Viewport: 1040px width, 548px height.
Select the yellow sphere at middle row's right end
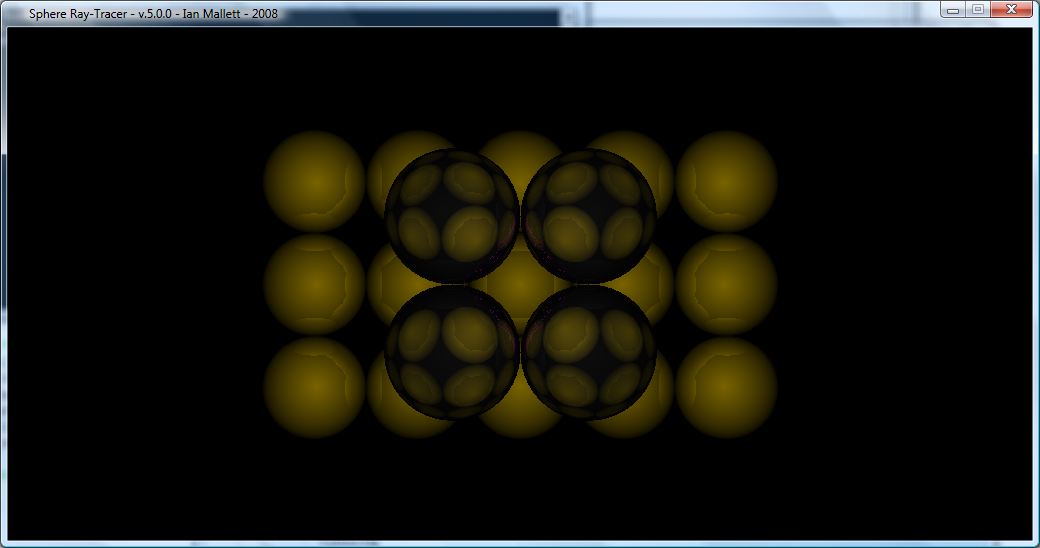pyautogui.click(x=726, y=284)
